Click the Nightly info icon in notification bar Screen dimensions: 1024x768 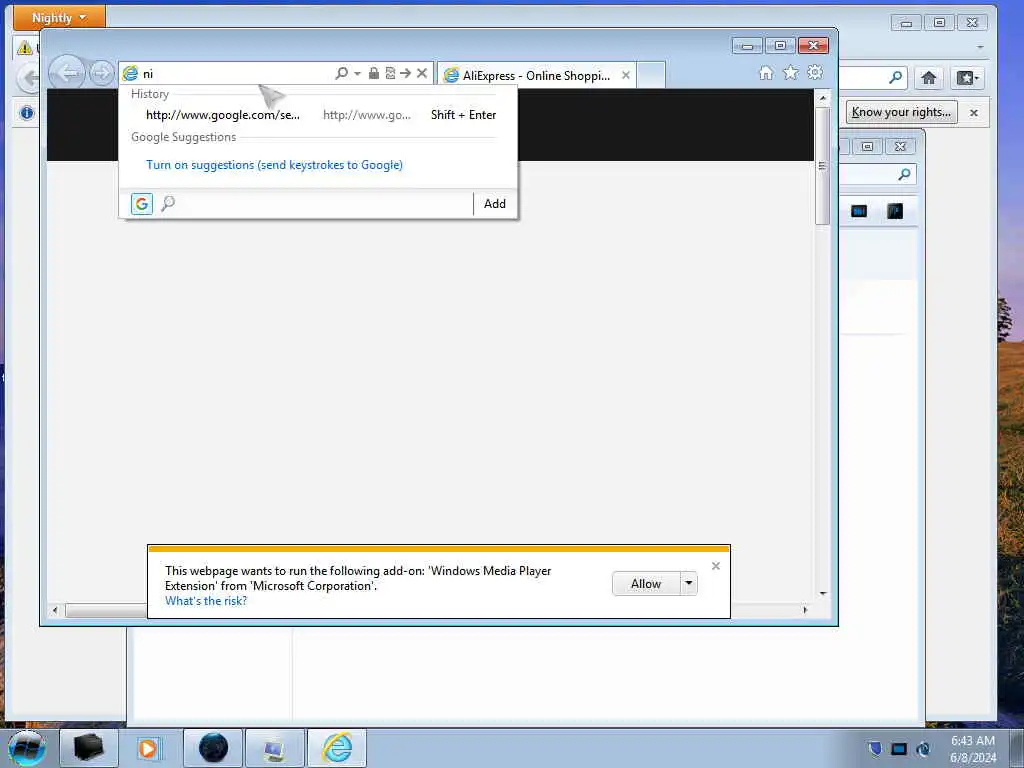pos(27,112)
